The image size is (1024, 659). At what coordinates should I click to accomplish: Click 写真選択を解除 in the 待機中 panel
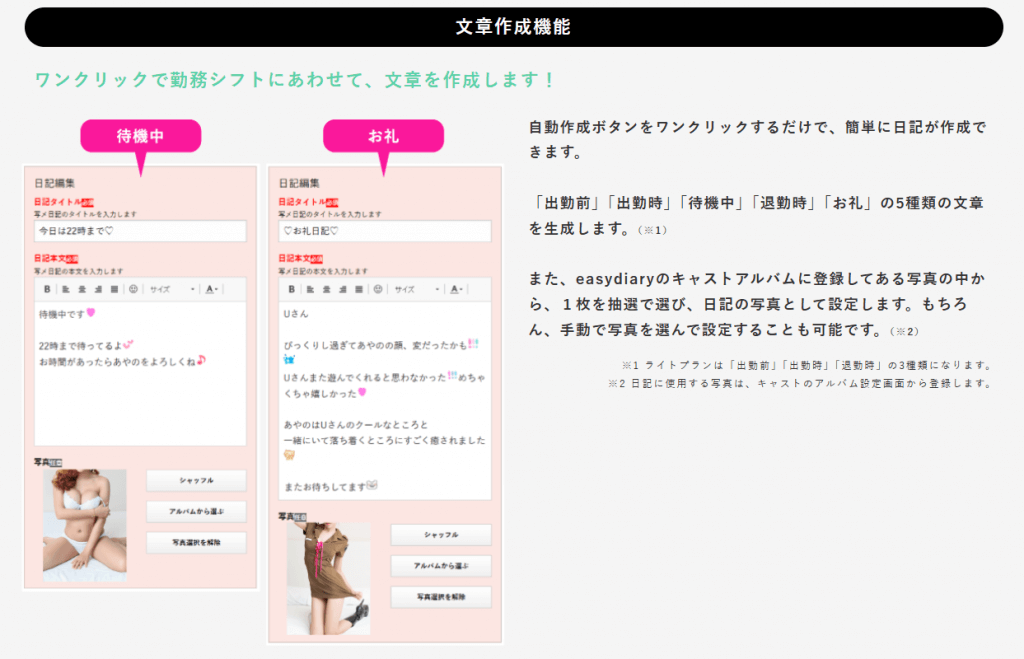pos(196,543)
